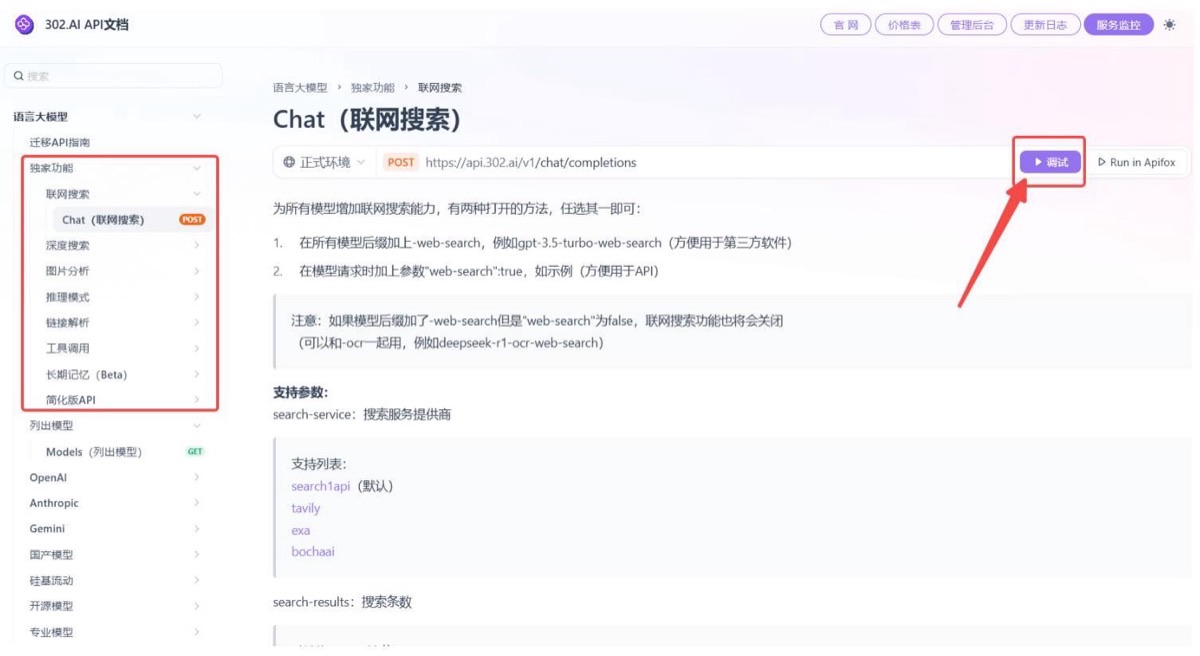Click the 302.AI purple logo icon

click(x=24, y=24)
